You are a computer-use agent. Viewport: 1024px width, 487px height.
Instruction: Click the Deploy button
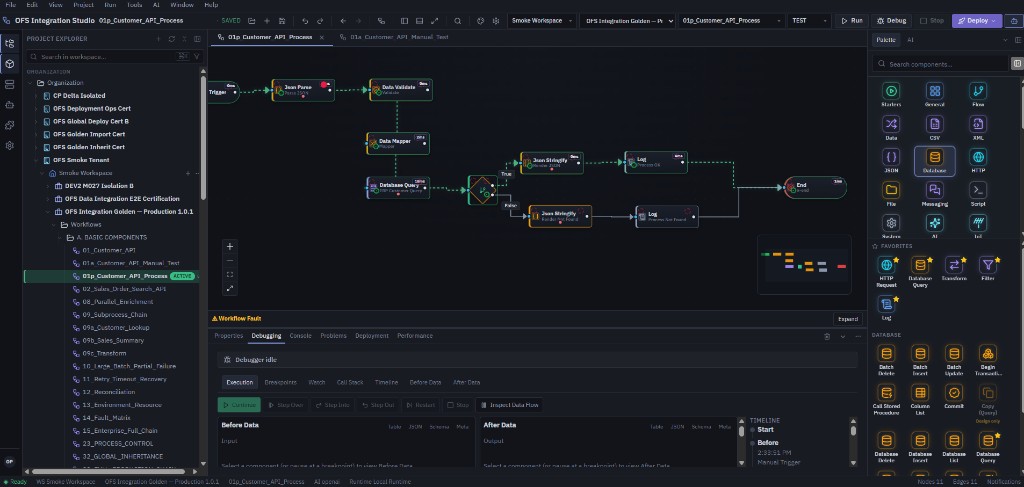pyautogui.click(x=976, y=21)
